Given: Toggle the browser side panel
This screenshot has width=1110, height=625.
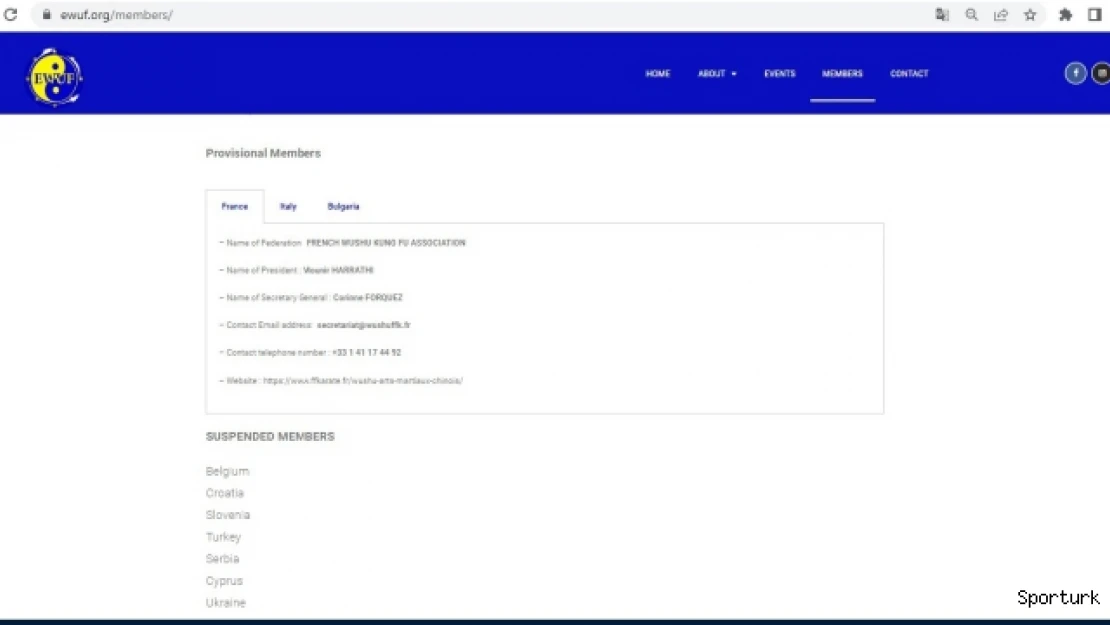Looking at the screenshot, I should pos(1095,15).
